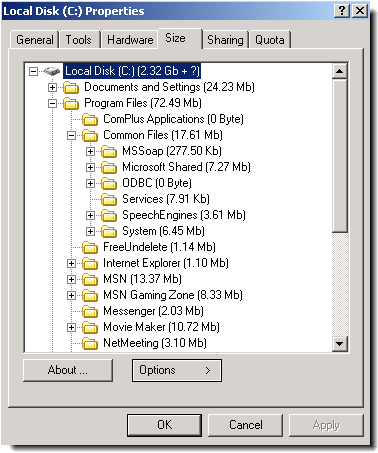The image size is (378, 453).
Task: Select 'Microsoft Shared (7.27 Mb)' text
Action: 186,167
